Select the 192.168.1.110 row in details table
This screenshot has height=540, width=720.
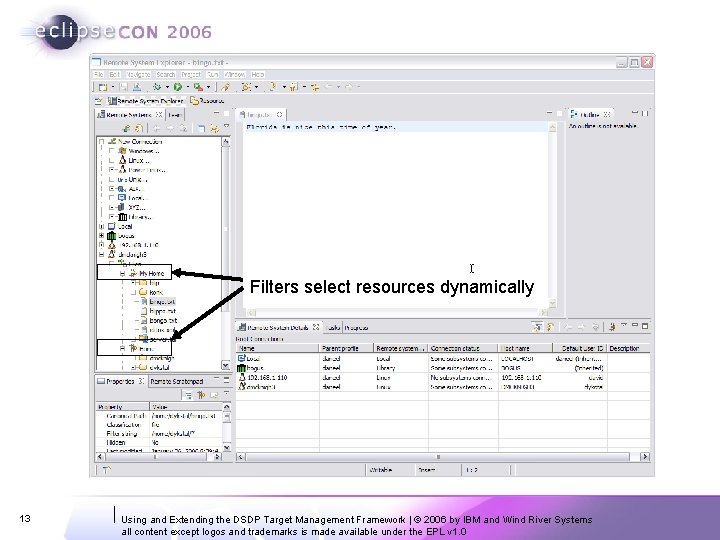click(x=443, y=377)
